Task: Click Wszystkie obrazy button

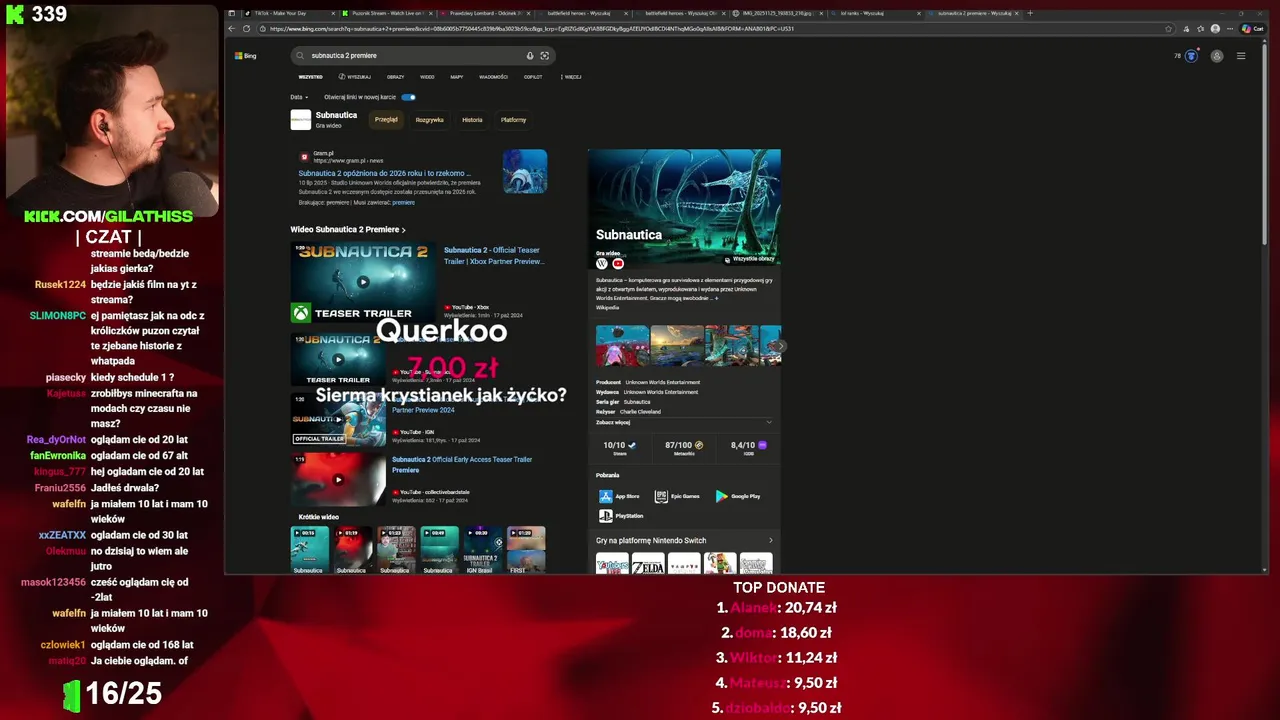Action: click(750, 259)
